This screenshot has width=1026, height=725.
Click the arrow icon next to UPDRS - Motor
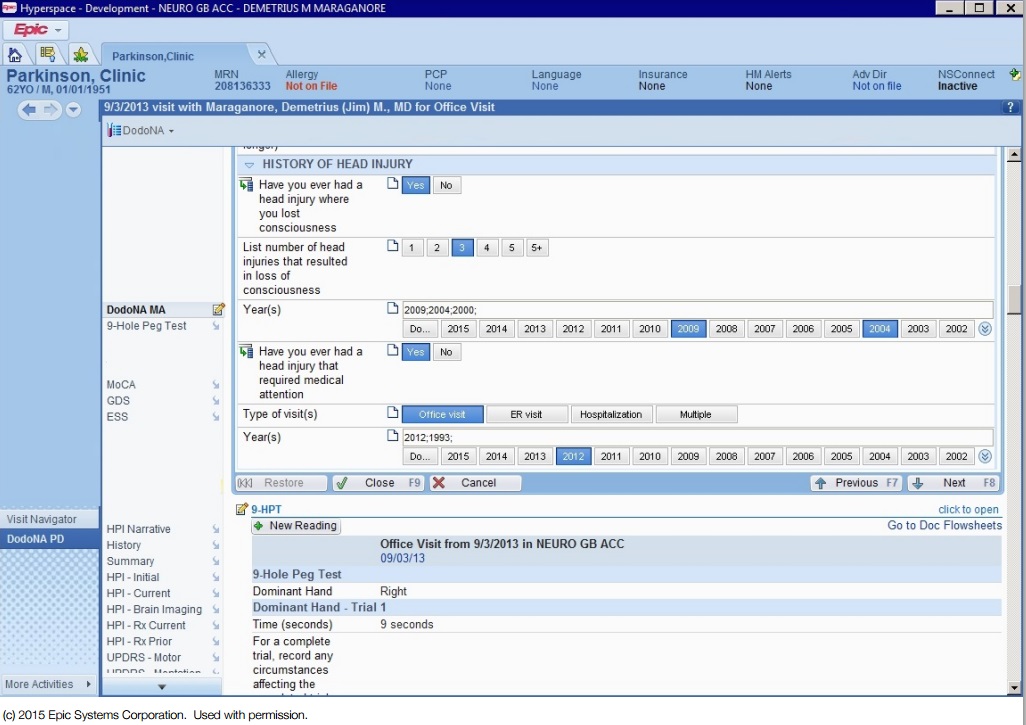(215, 658)
